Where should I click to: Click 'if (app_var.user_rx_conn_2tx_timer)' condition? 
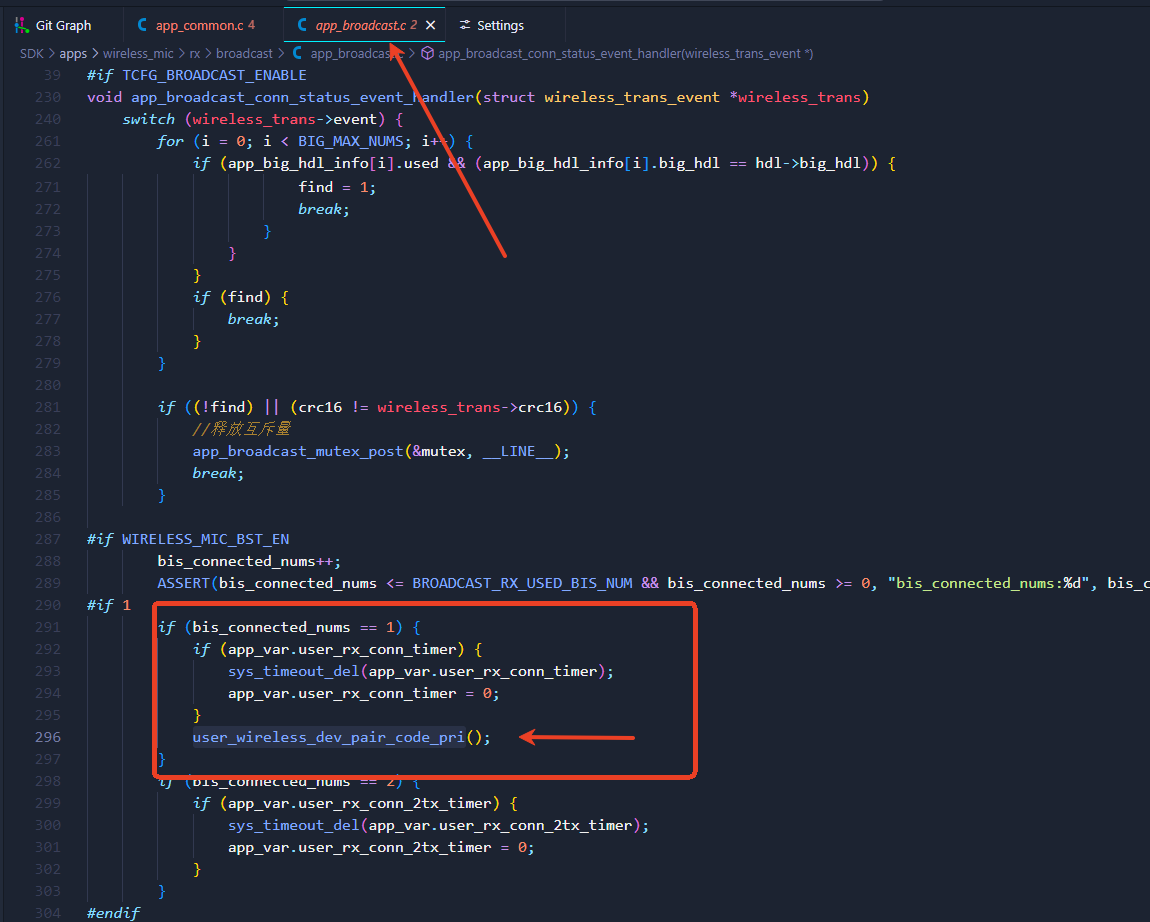355,804
